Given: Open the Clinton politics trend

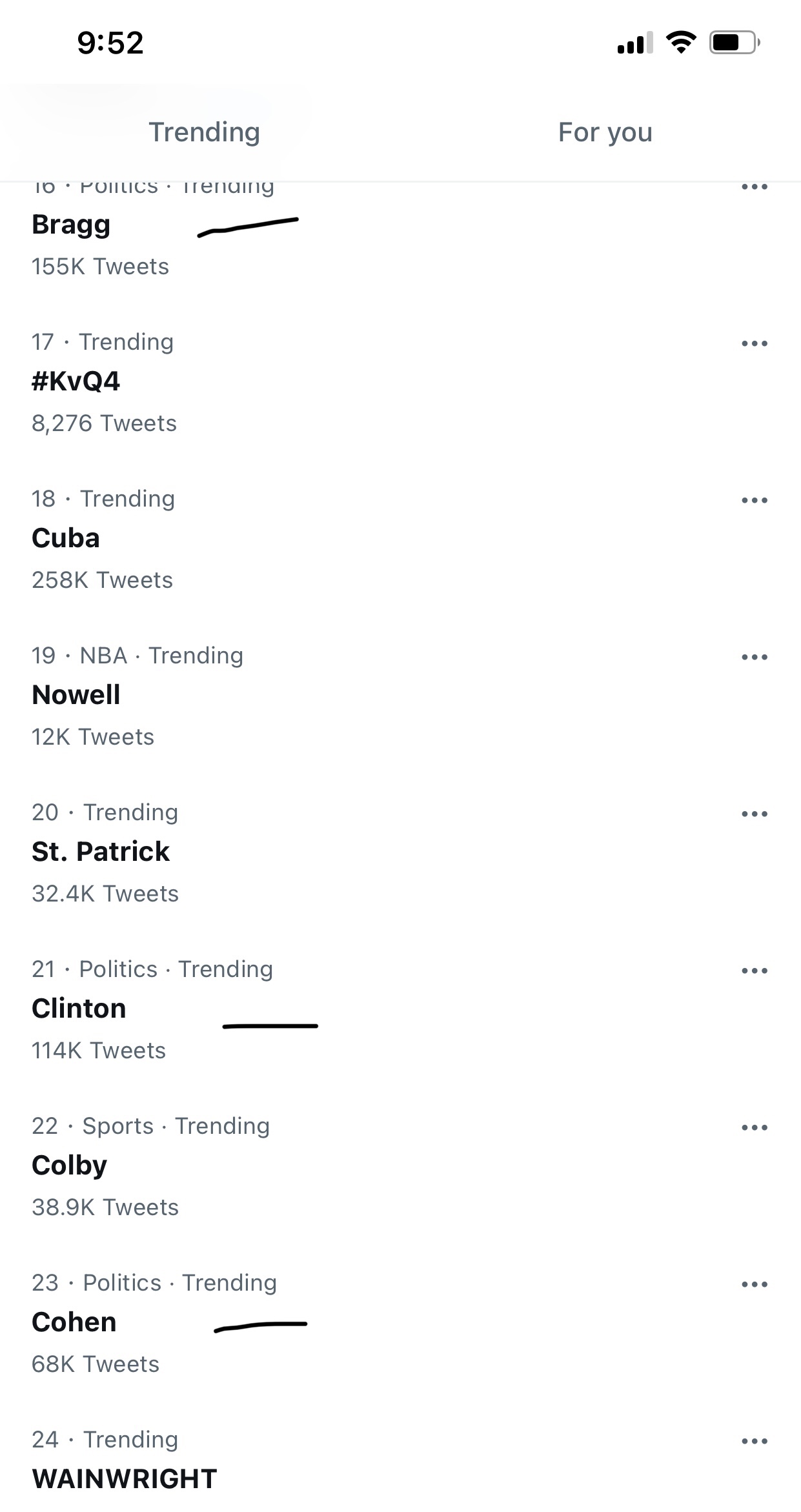Looking at the screenshot, I should click(x=400, y=1009).
